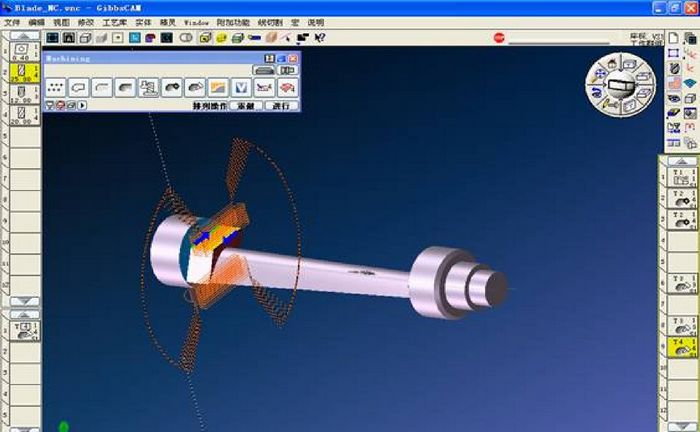The width and height of the screenshot is (700, 432).
Task: Click the 进行 button in Machining palette
Action: click(281, 105)
